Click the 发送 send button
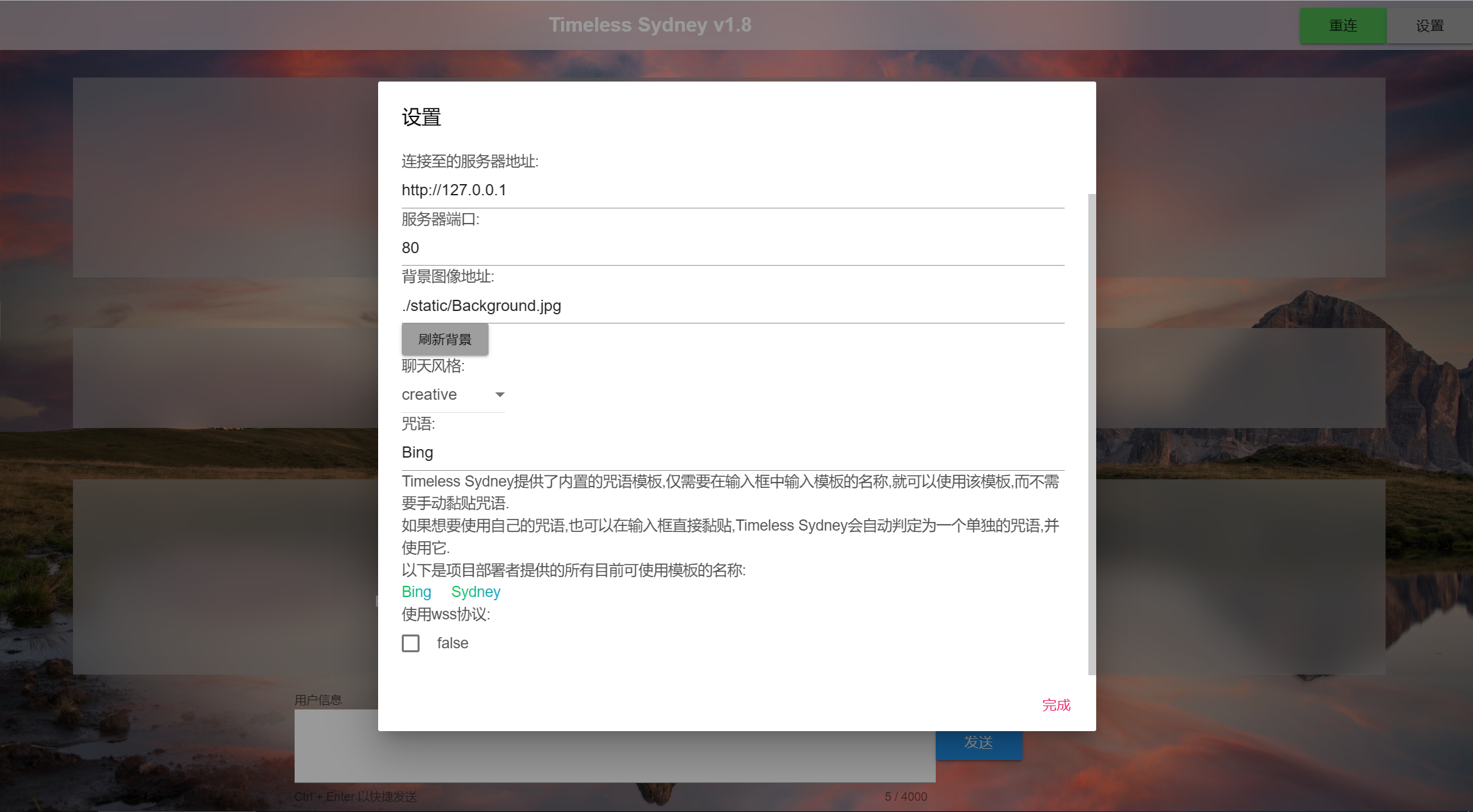This screenshot has width=1473, height=812. (979, 743)
